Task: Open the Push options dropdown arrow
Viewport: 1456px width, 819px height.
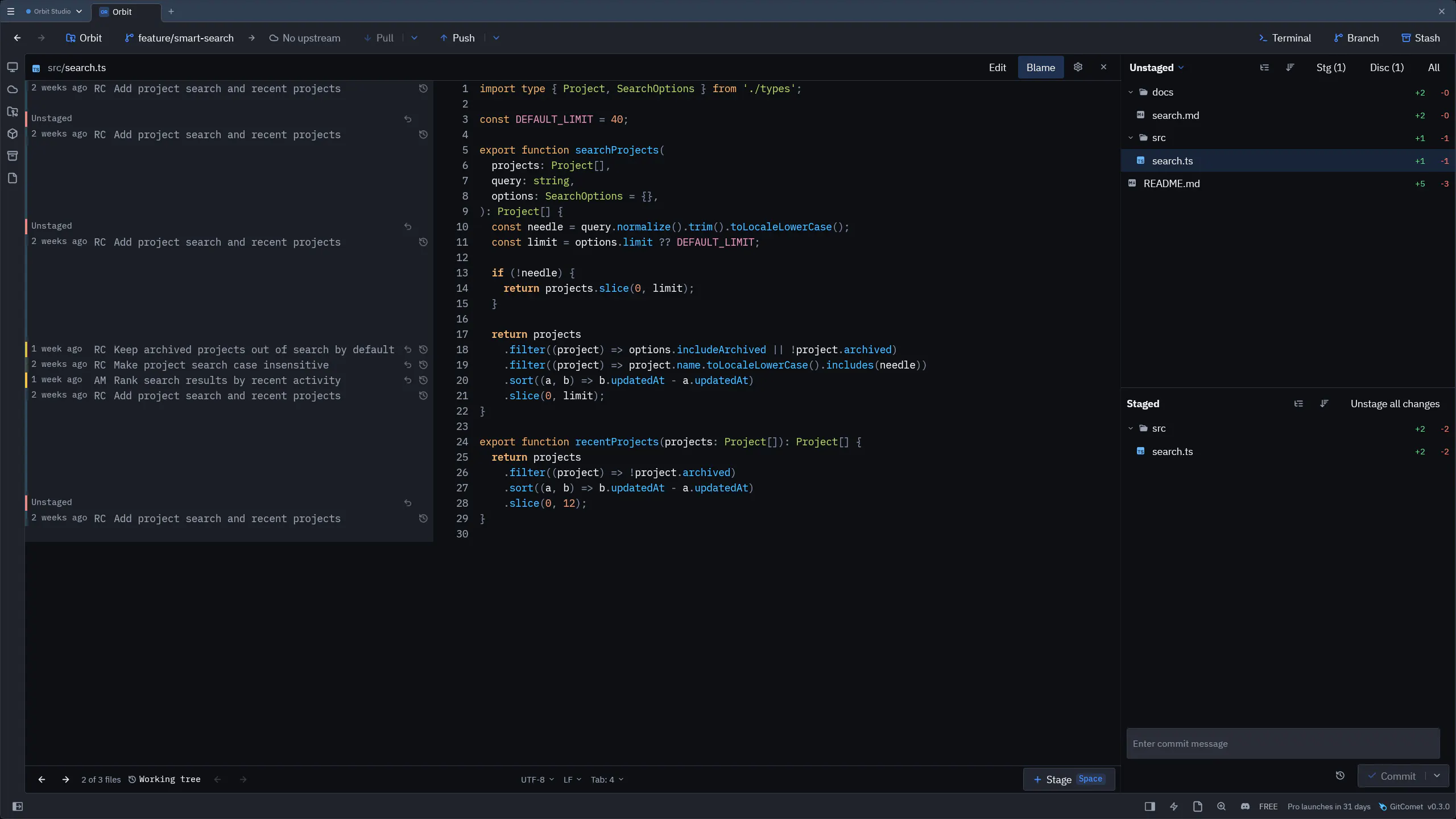Action: tap(496, 38)
